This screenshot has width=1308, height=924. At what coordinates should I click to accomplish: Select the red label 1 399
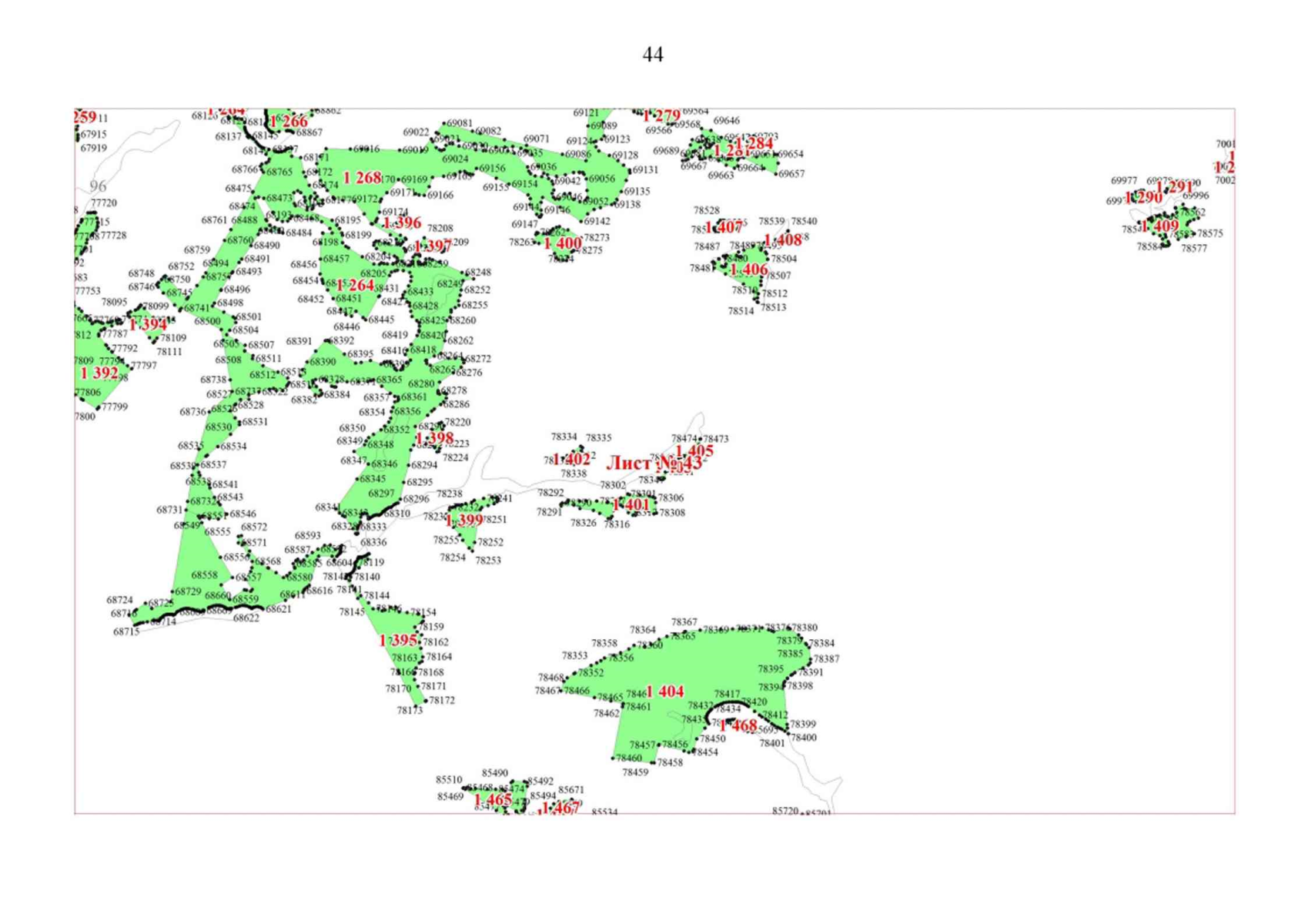pyautogui.click(x=464, y=521)
